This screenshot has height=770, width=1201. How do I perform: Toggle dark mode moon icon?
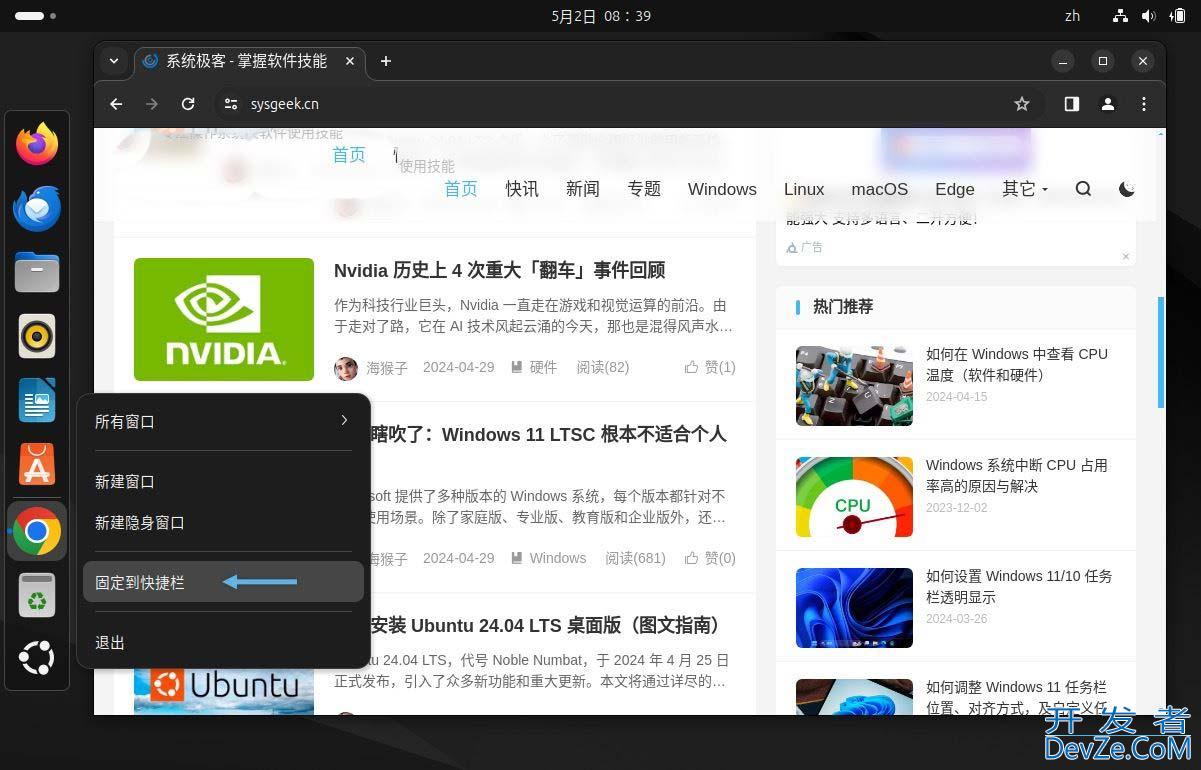tap(1127, 189)
